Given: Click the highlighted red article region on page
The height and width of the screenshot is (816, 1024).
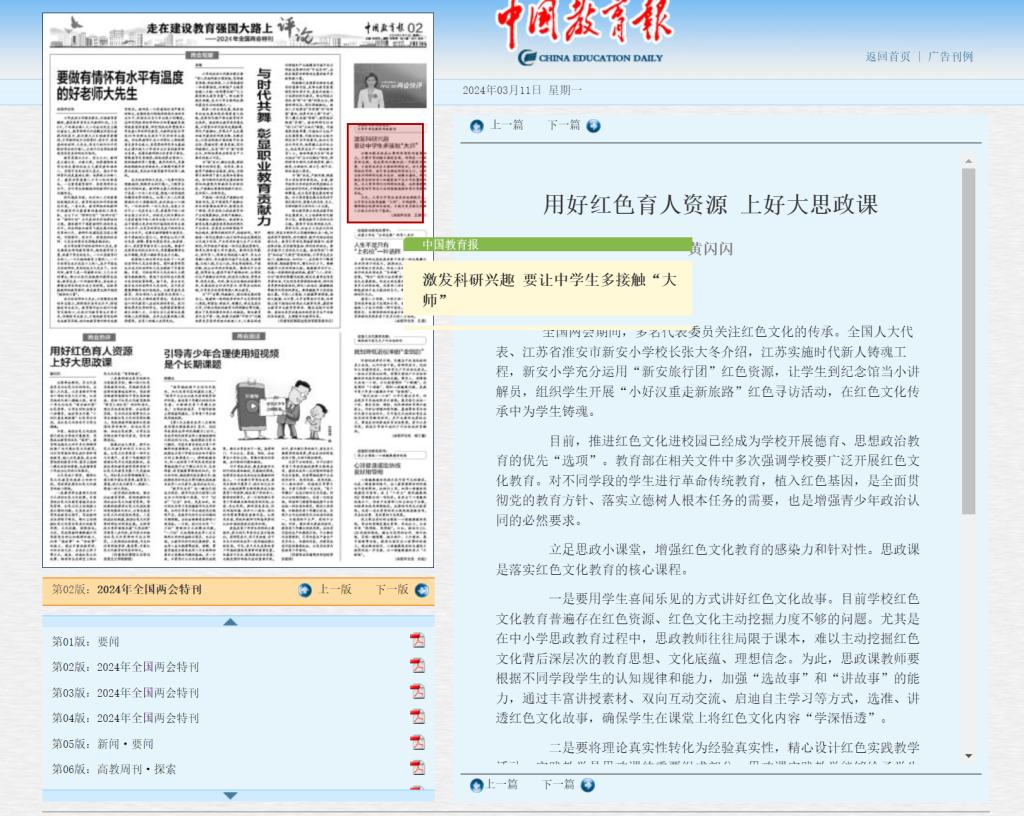Looking at the screenshot, I should [385, 173].
